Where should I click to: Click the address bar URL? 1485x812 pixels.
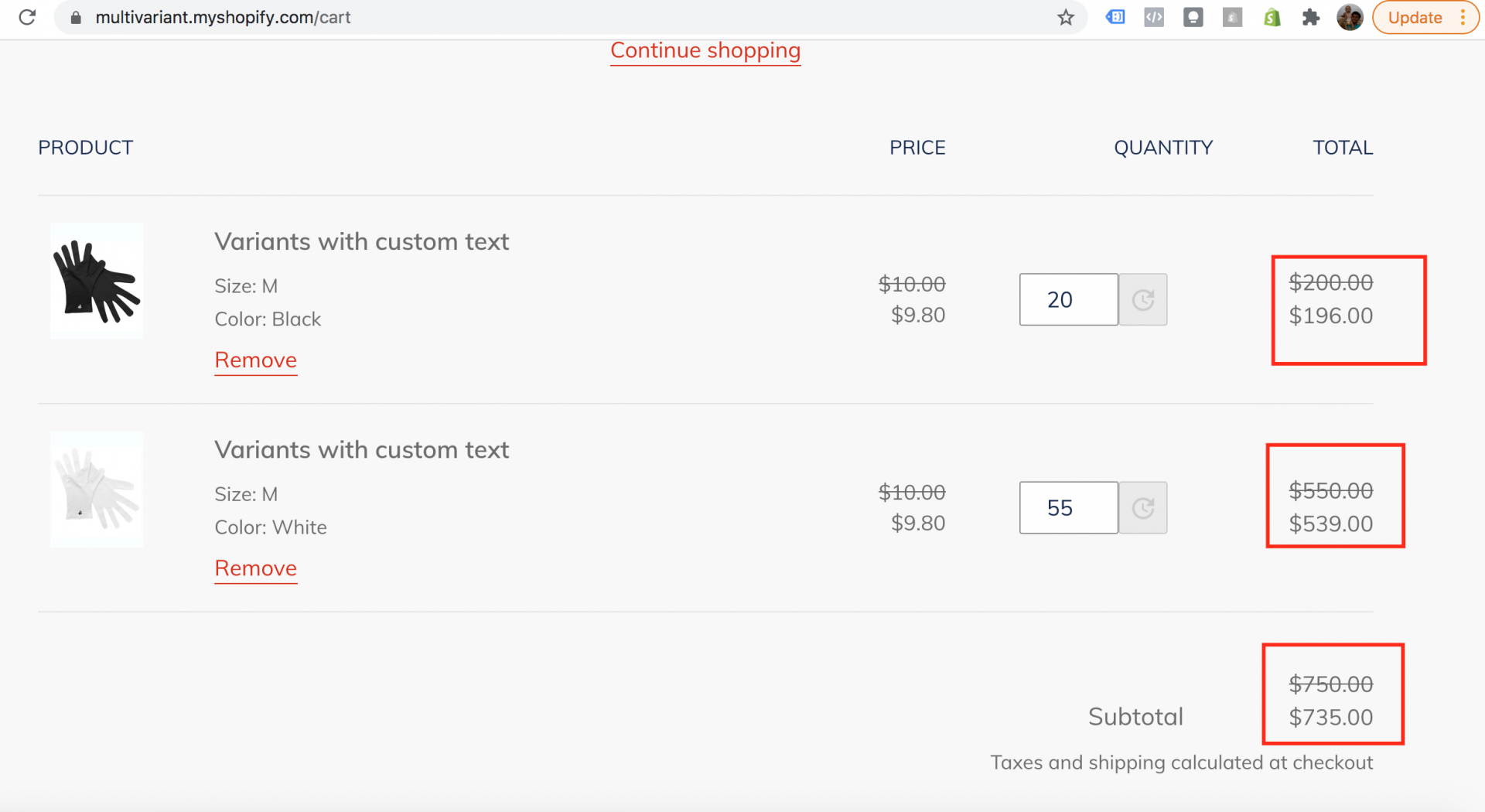[x=223, y=17]
